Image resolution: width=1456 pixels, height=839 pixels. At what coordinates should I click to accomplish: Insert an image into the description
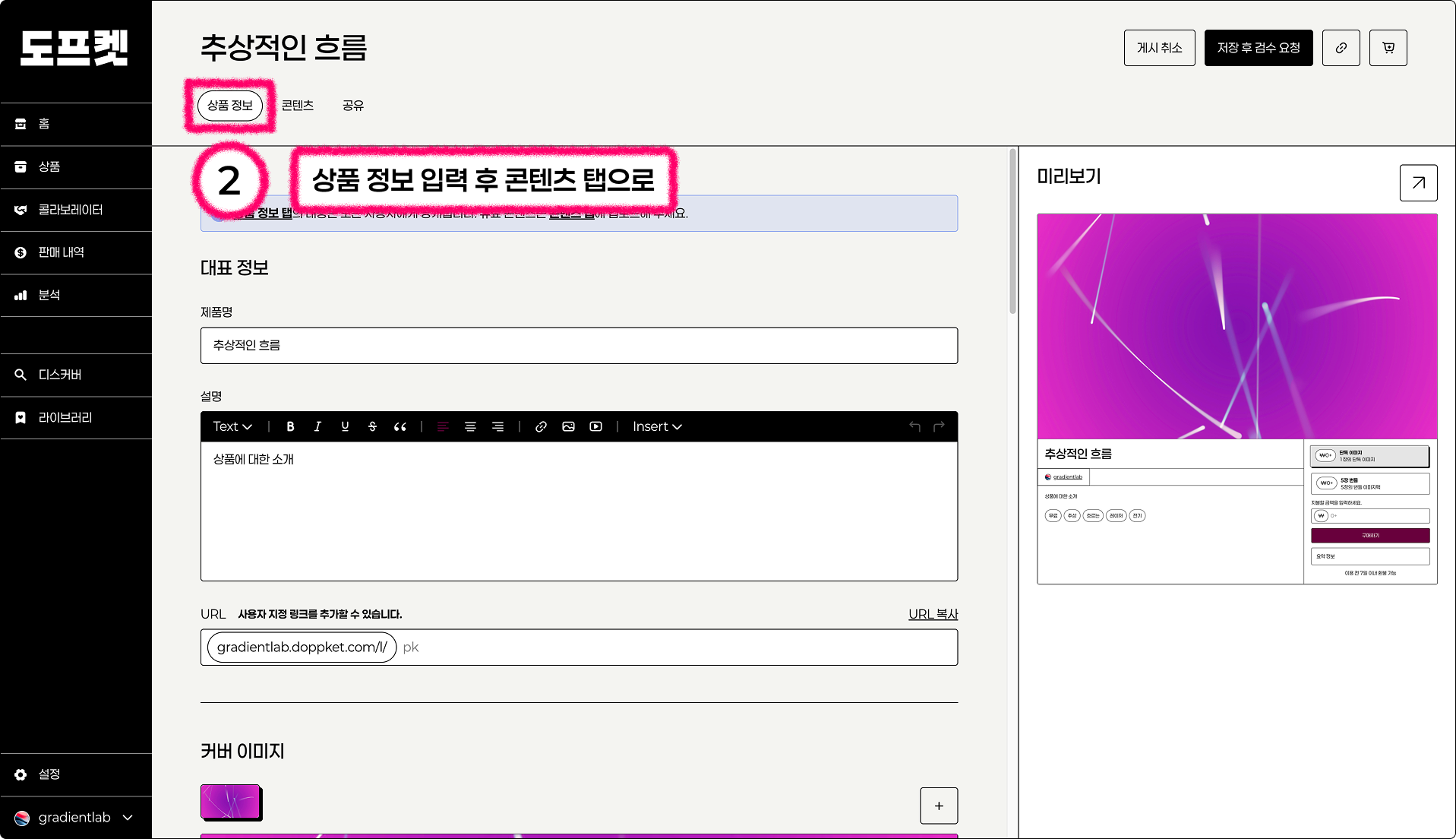[568, 426]
